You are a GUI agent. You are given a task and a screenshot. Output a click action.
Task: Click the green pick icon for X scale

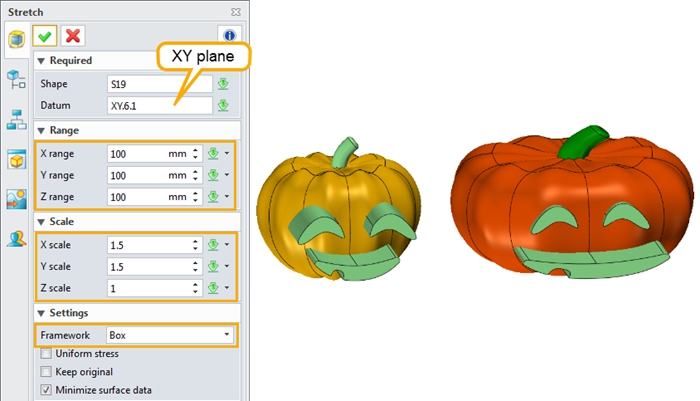(213, 245)
